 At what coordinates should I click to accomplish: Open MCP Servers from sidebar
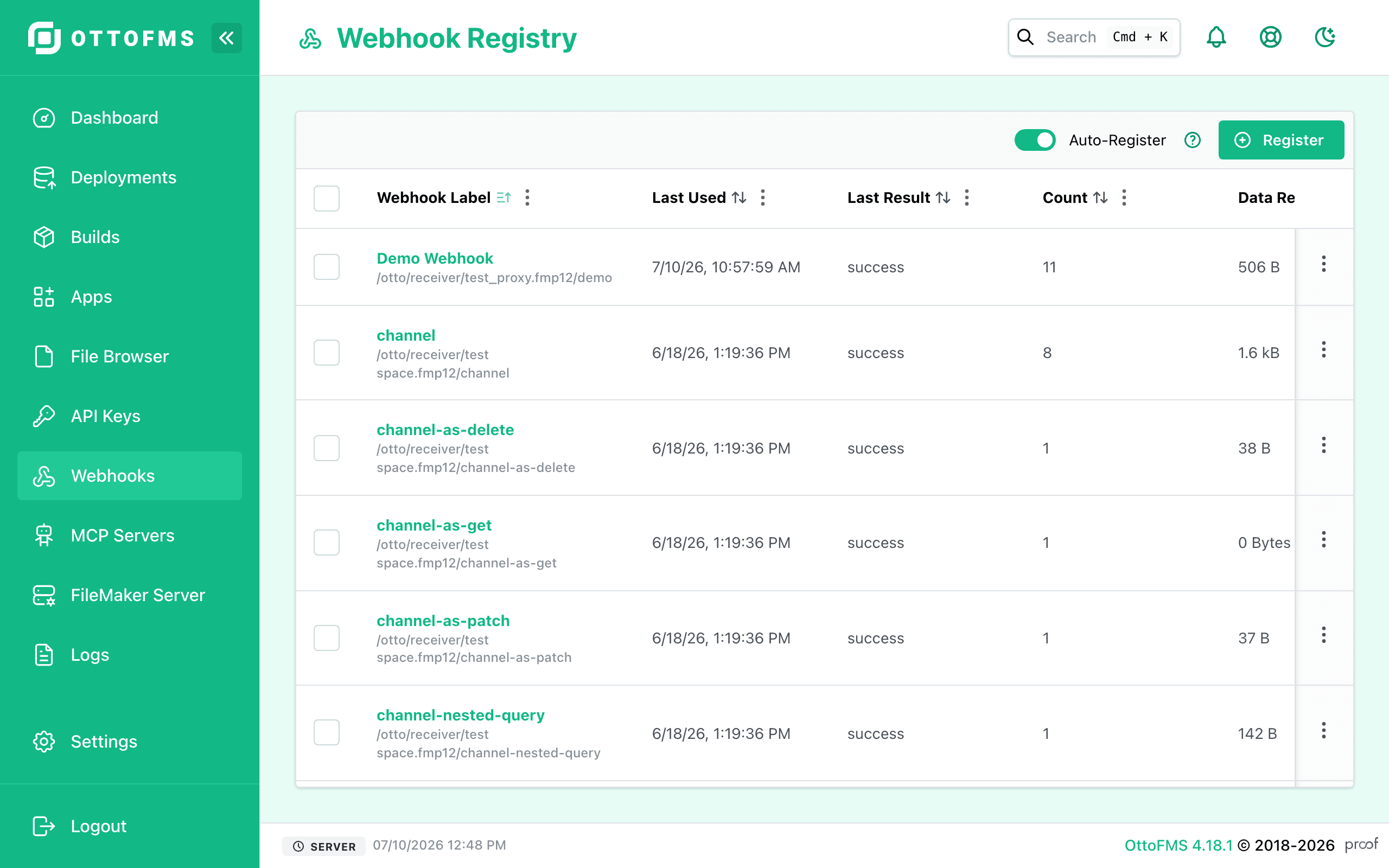130,535
